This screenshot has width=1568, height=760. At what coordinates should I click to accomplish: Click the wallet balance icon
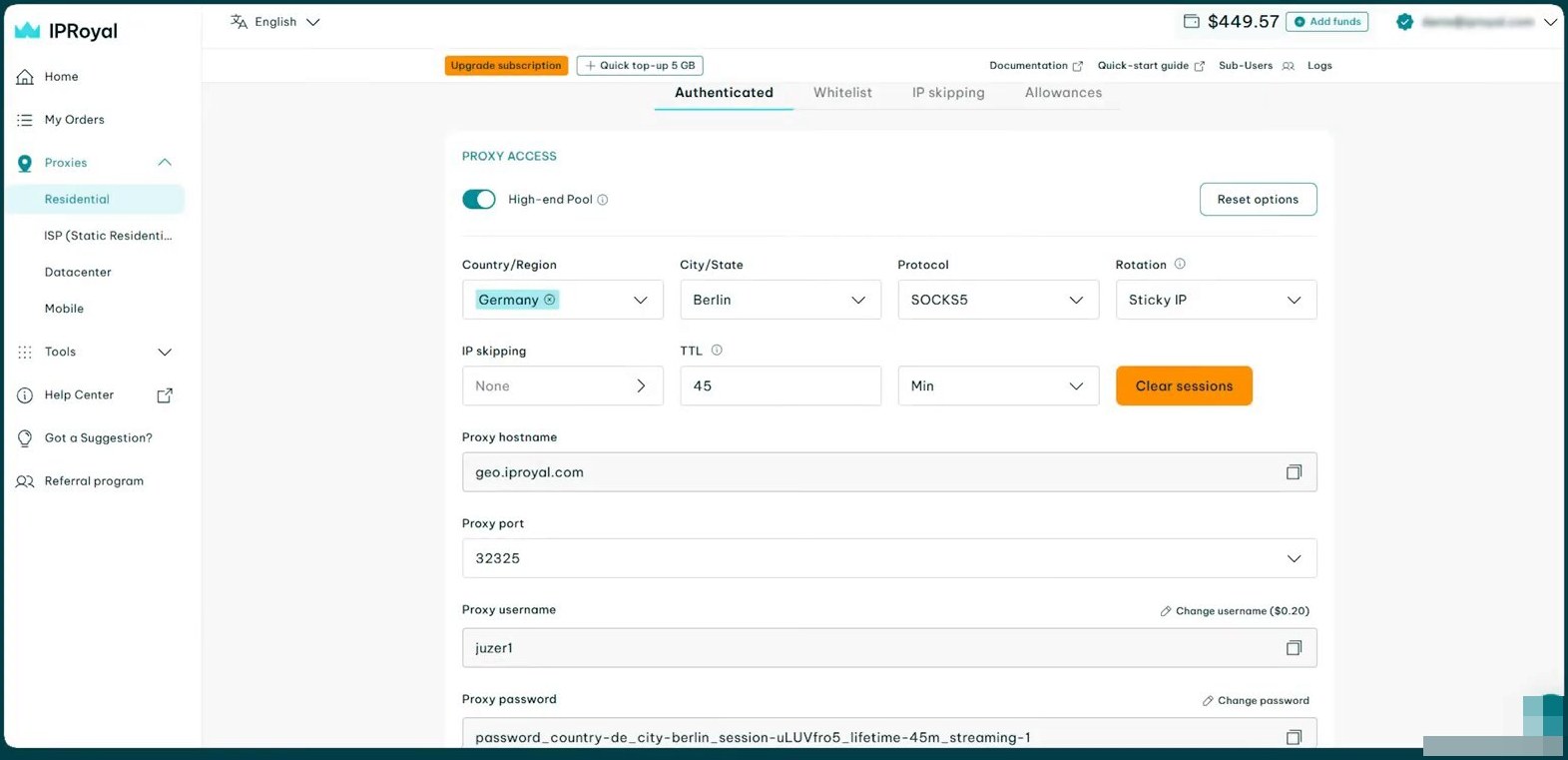[1191, 21]
